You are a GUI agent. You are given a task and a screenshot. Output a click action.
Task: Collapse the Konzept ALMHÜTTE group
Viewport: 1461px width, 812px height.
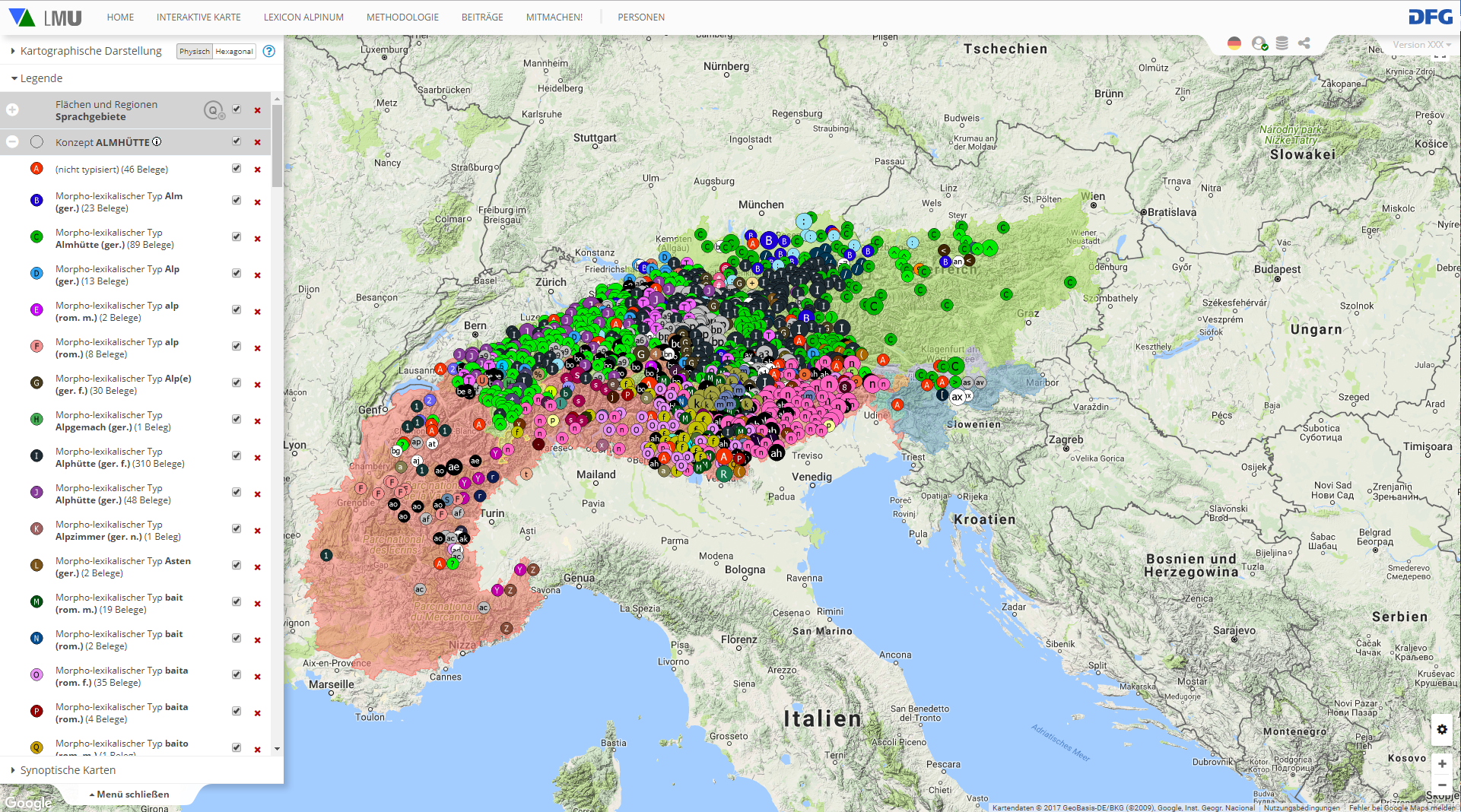coord(12,141)
